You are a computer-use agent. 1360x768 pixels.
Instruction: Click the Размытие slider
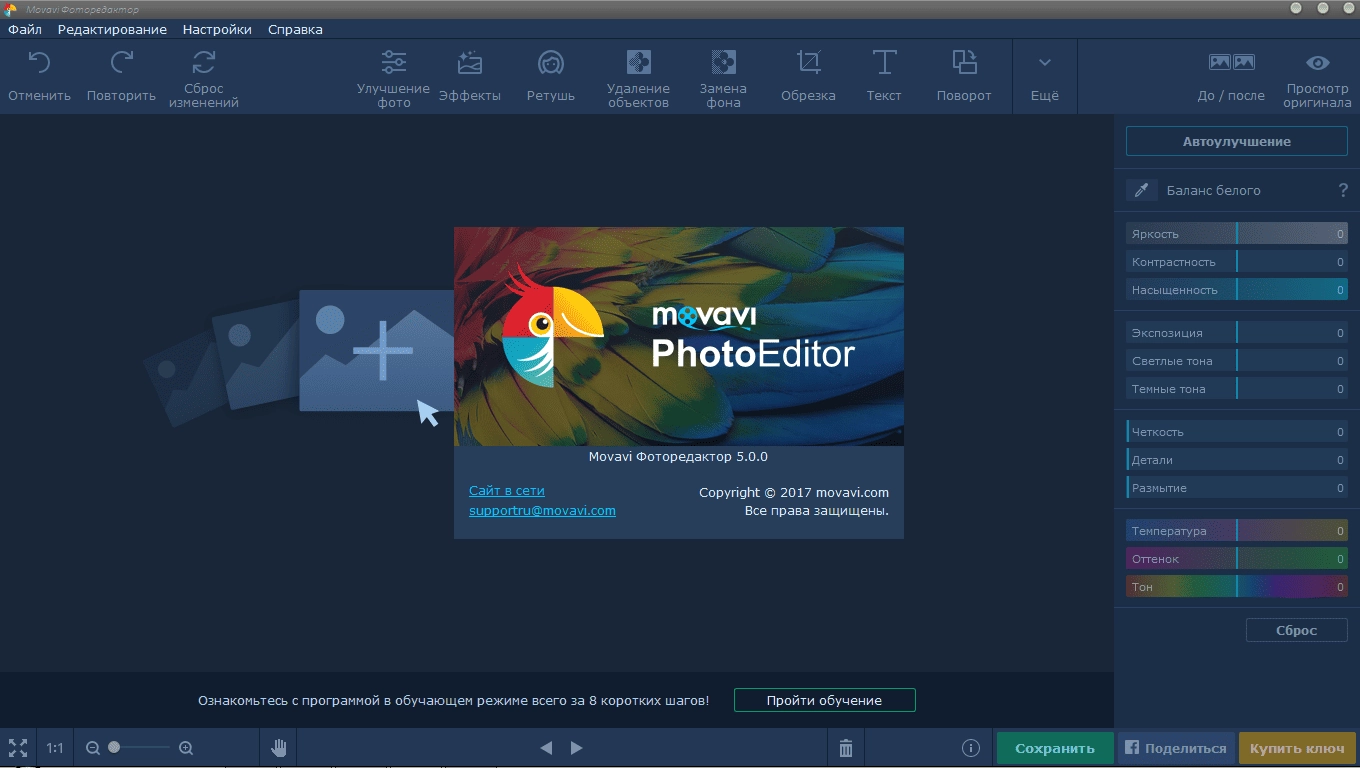coord(1237,488)
